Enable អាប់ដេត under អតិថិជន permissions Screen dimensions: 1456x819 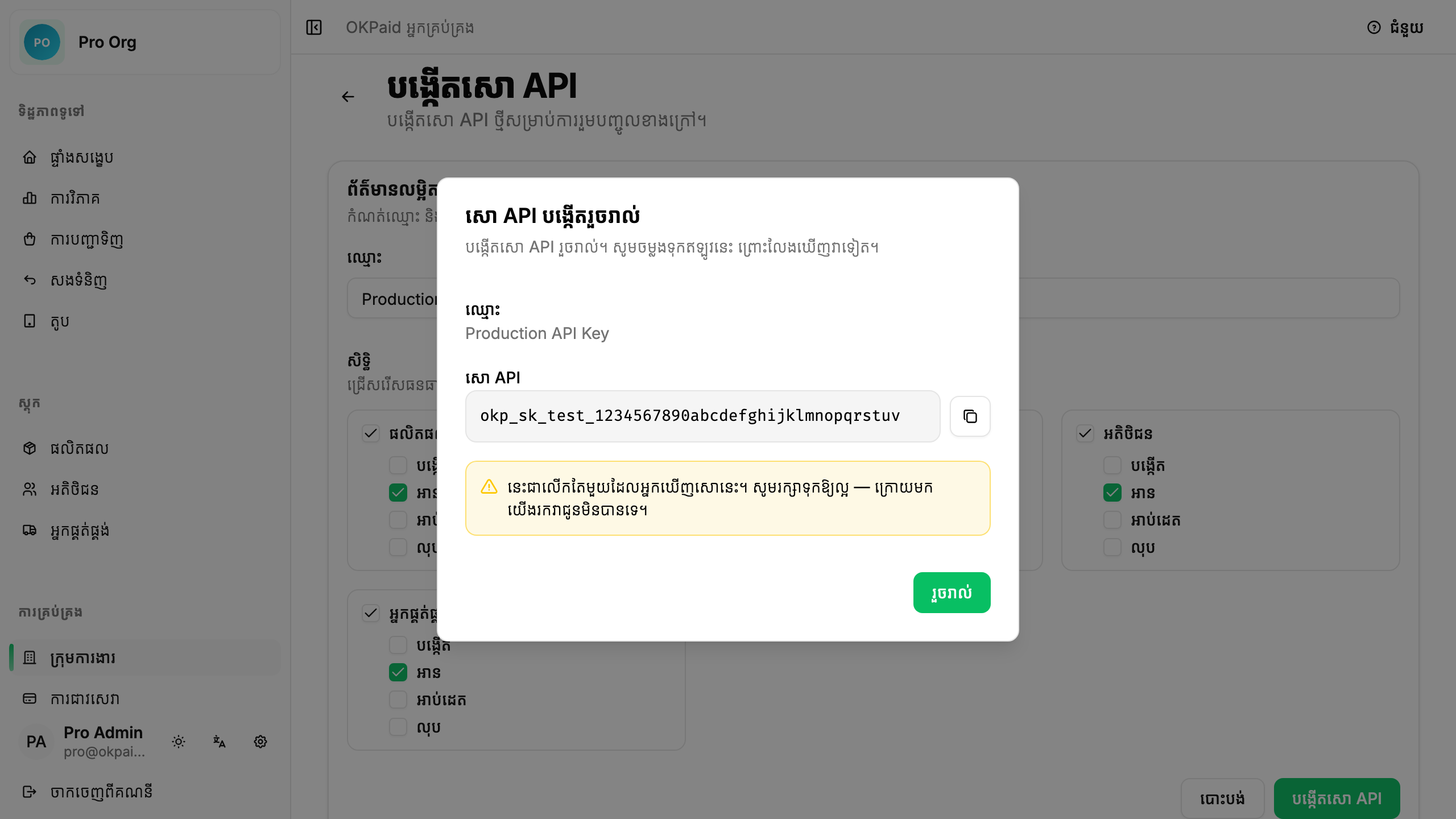[x=1112, y=520]
